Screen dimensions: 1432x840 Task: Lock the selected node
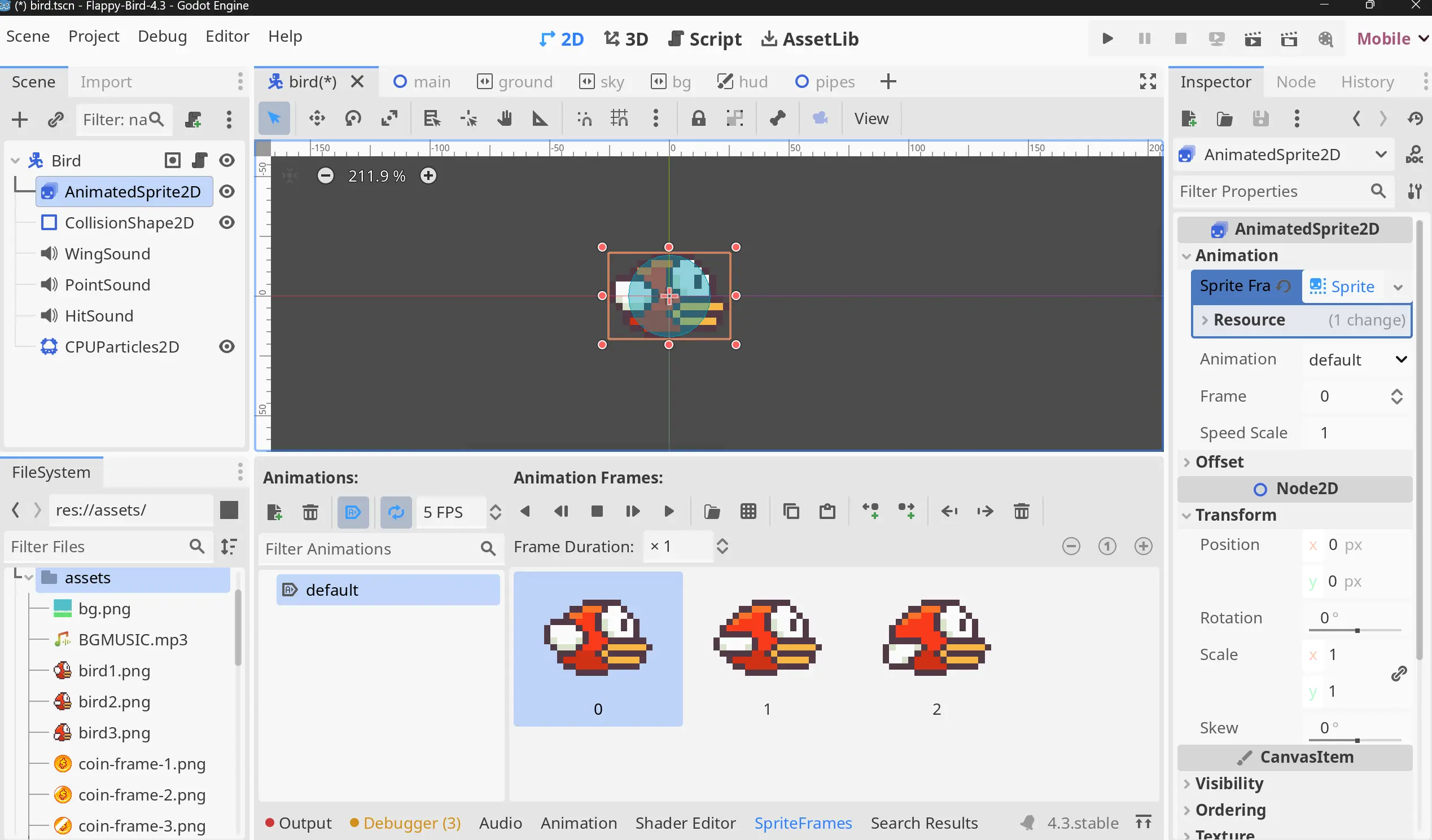(x=698, y=118)
